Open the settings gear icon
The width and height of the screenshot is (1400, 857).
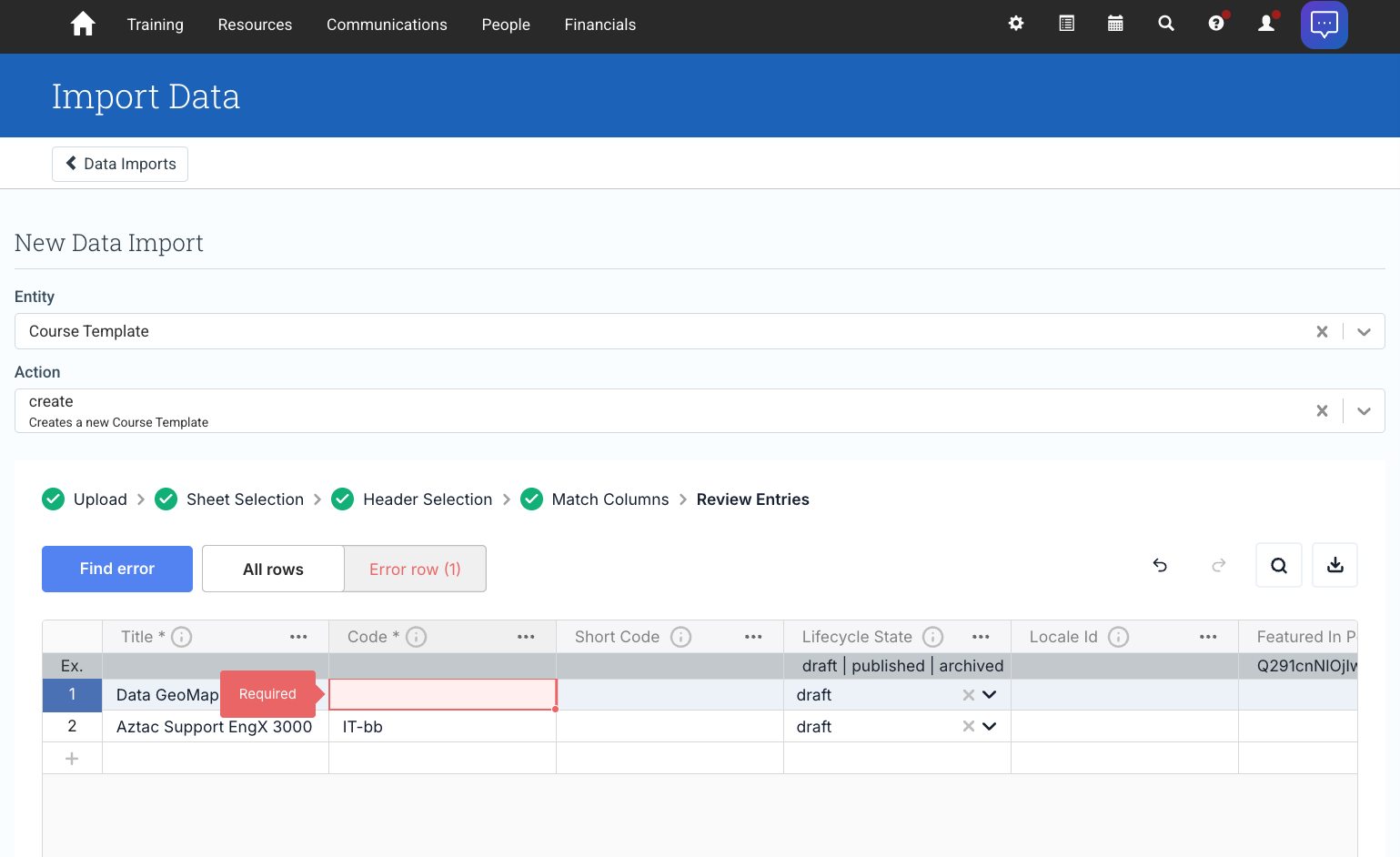(x=1016, y=24)
